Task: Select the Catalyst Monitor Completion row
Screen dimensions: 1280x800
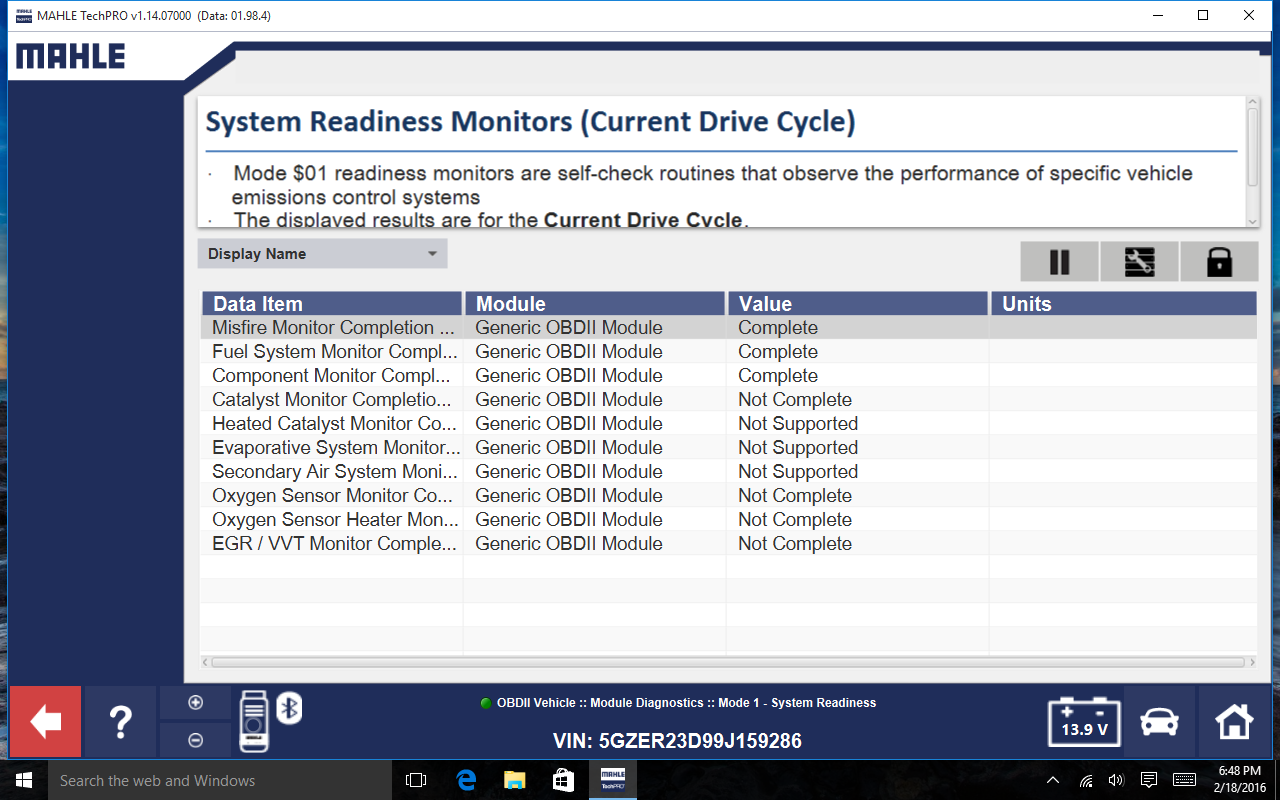Action: tap(332, 400)
